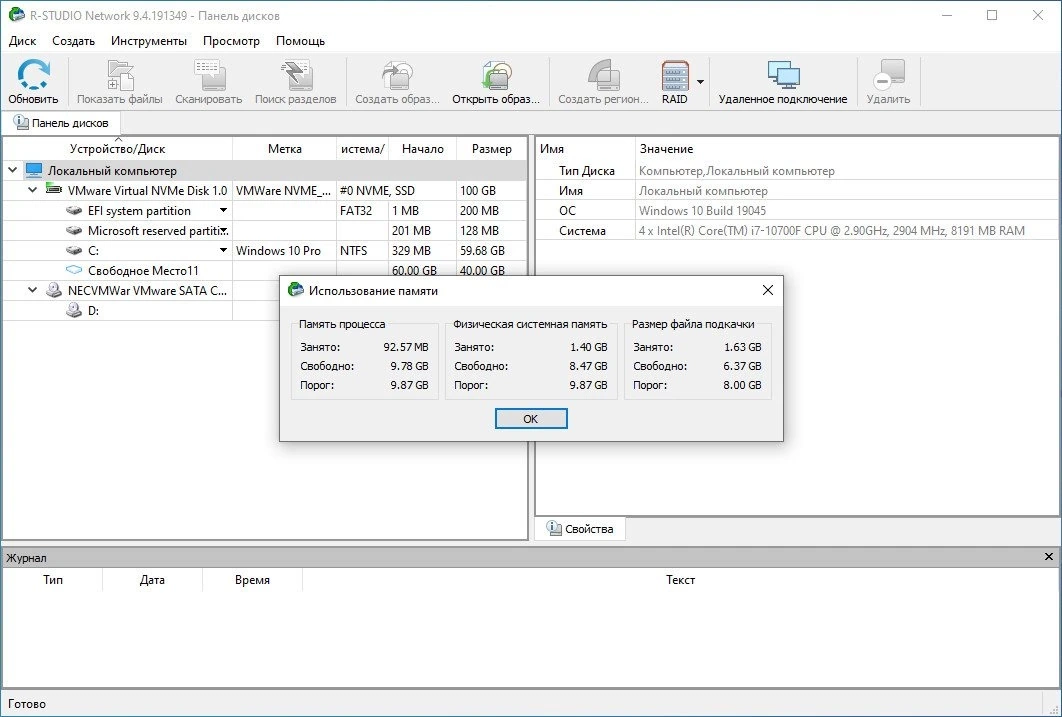Click the Тип log column header

(53, 580)
